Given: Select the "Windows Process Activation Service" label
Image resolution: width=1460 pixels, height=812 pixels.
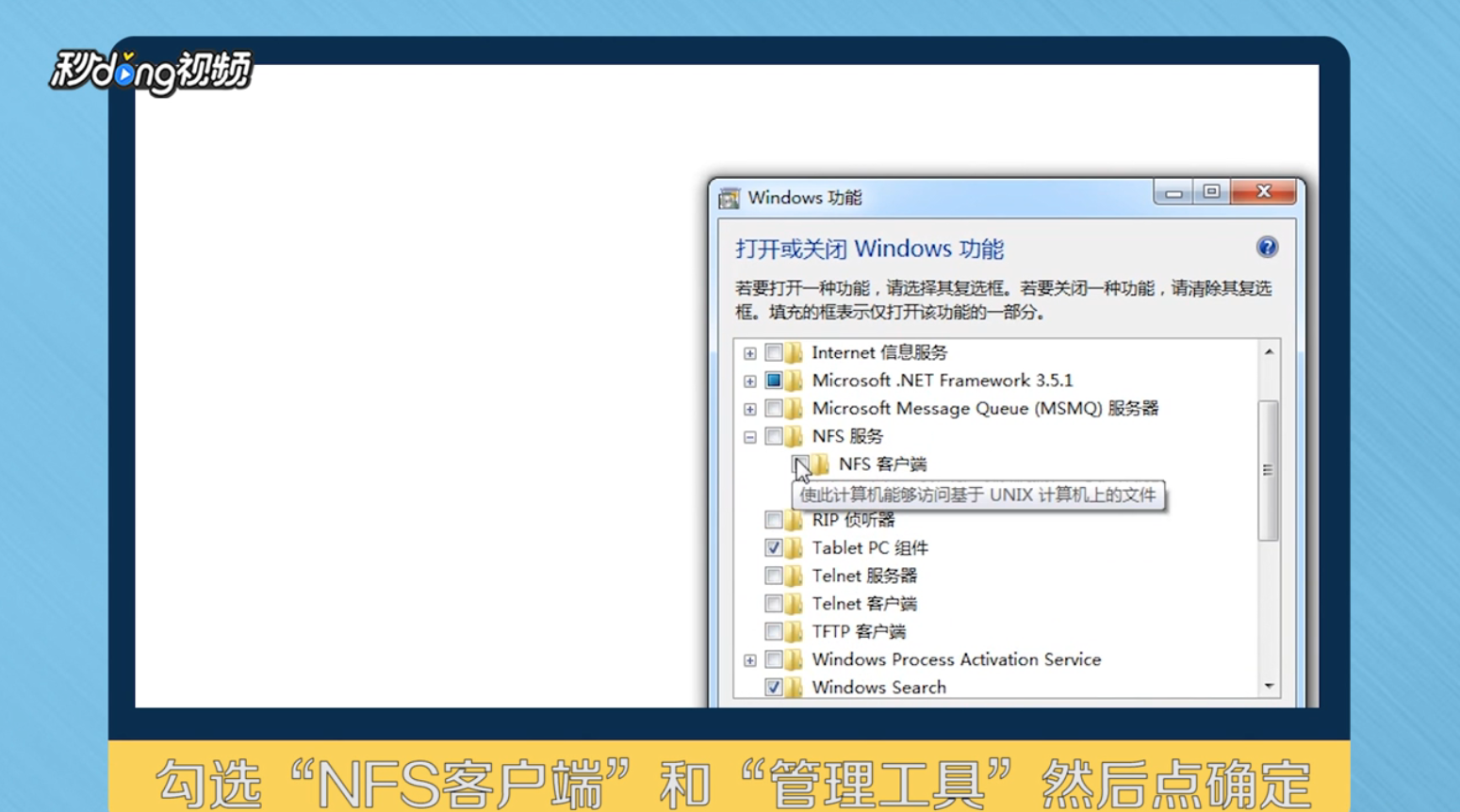Looking at the screenshot, I should [x=957, y=659].
